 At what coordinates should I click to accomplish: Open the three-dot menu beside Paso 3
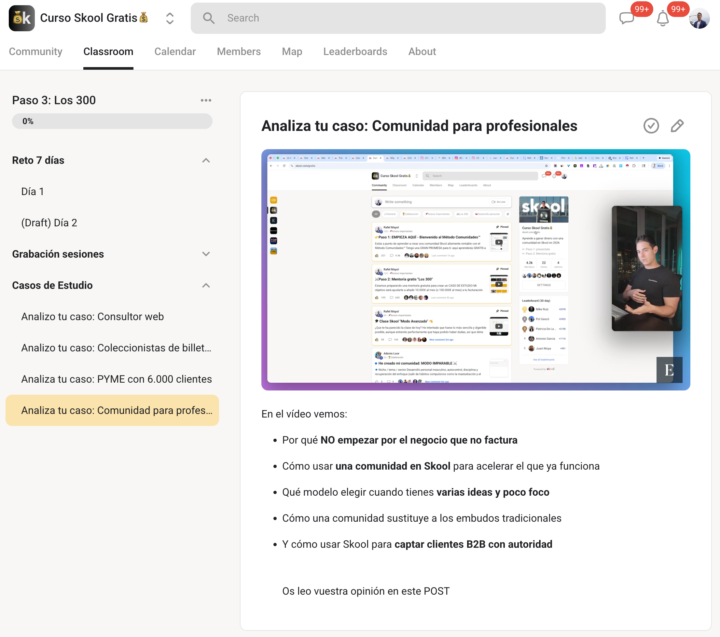tap(206, 100)
